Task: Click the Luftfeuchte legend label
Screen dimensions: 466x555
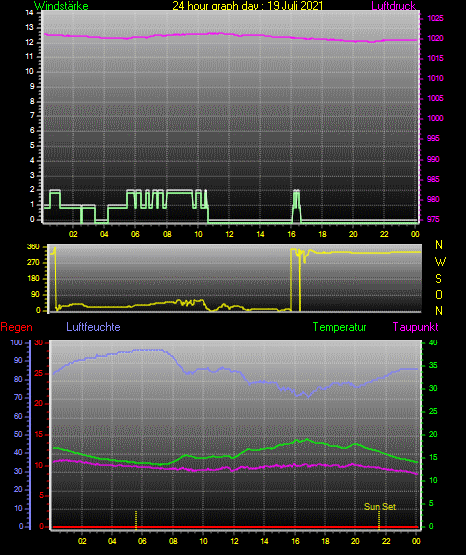Action: [x=93, y=327]
